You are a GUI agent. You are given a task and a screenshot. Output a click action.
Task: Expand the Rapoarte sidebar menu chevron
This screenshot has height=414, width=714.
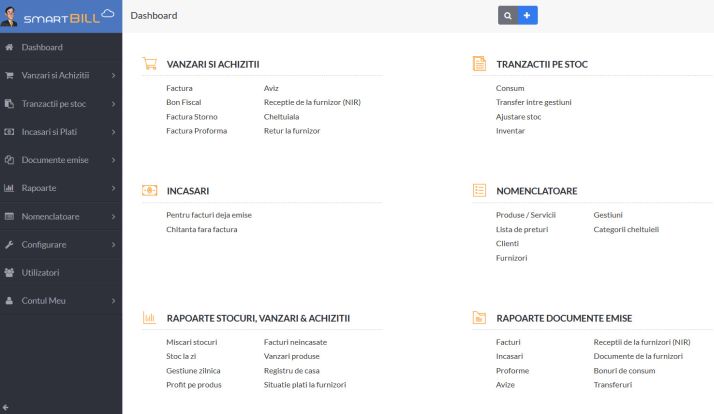113,188
